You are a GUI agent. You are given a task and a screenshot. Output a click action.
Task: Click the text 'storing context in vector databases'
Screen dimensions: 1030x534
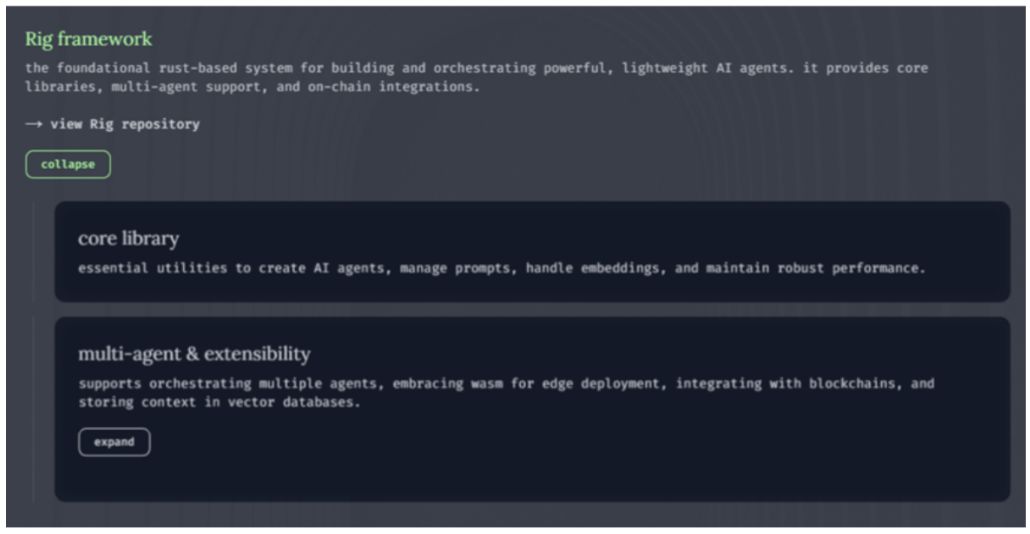[220, 402]
